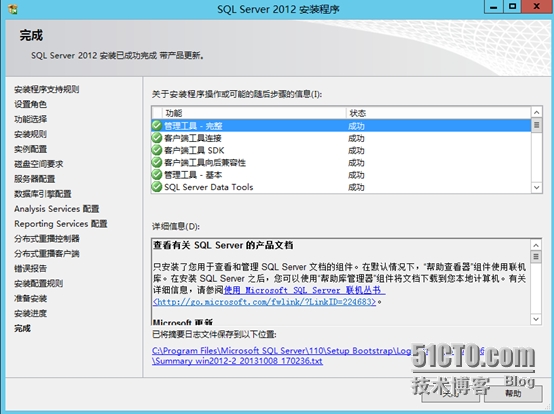Click down arrow of details box scrollbar

[x=536, y=319]
